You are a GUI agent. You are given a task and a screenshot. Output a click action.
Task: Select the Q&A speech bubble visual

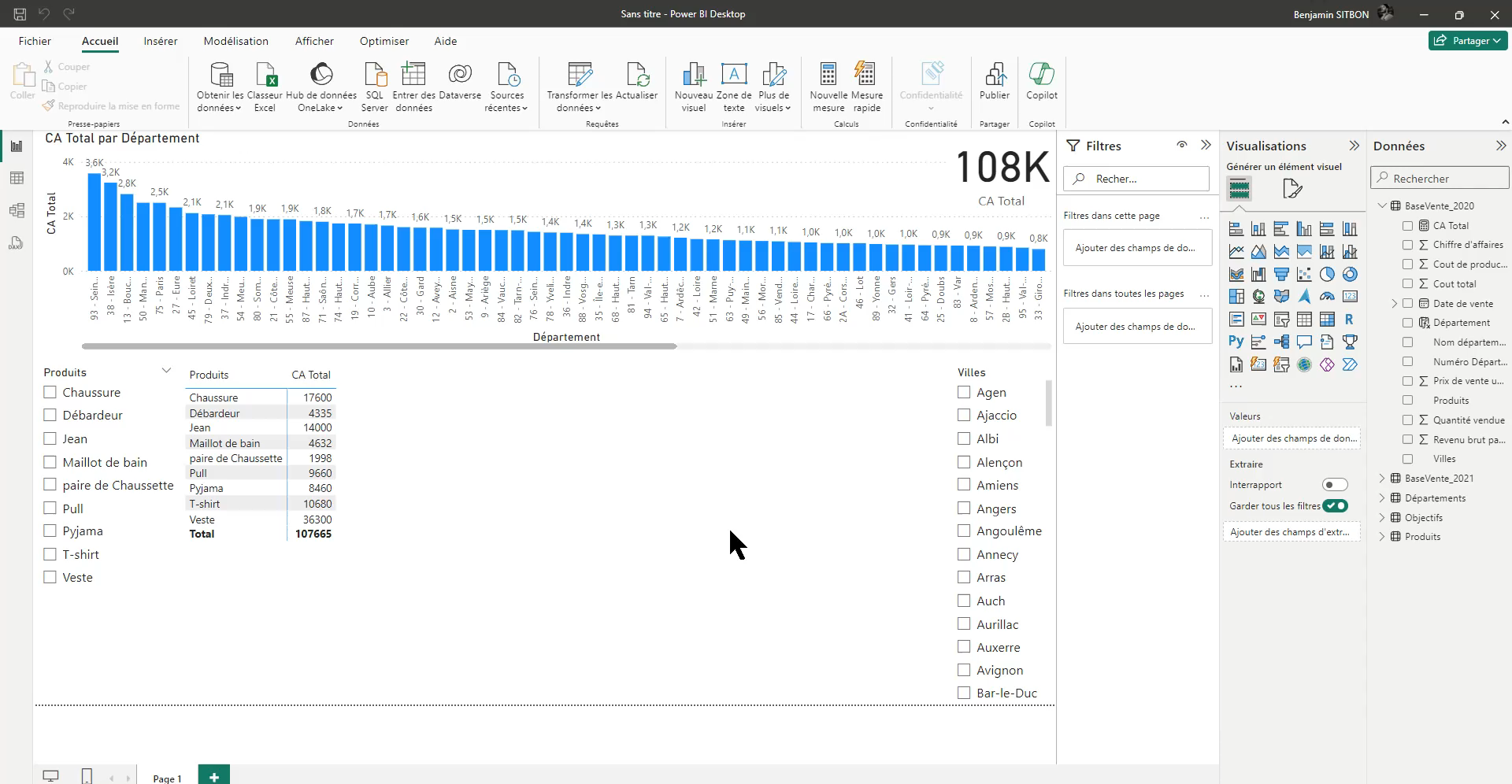(1304, 342)
